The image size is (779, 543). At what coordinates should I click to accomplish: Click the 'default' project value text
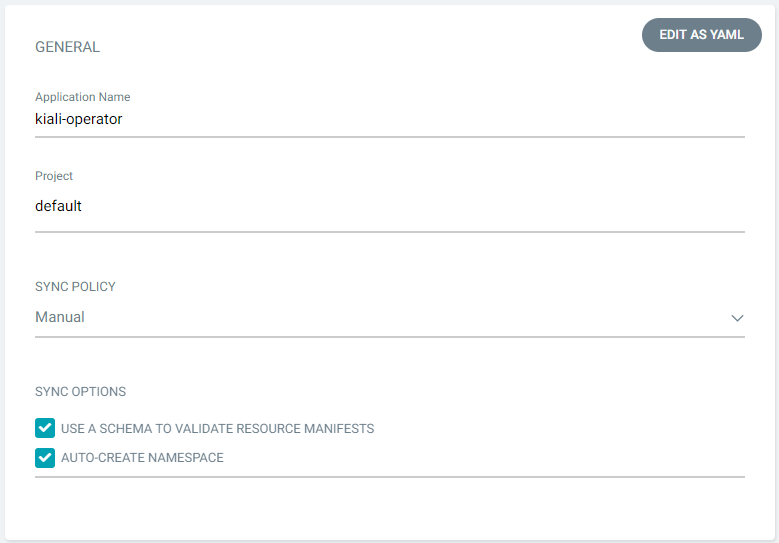pos(58,206)
